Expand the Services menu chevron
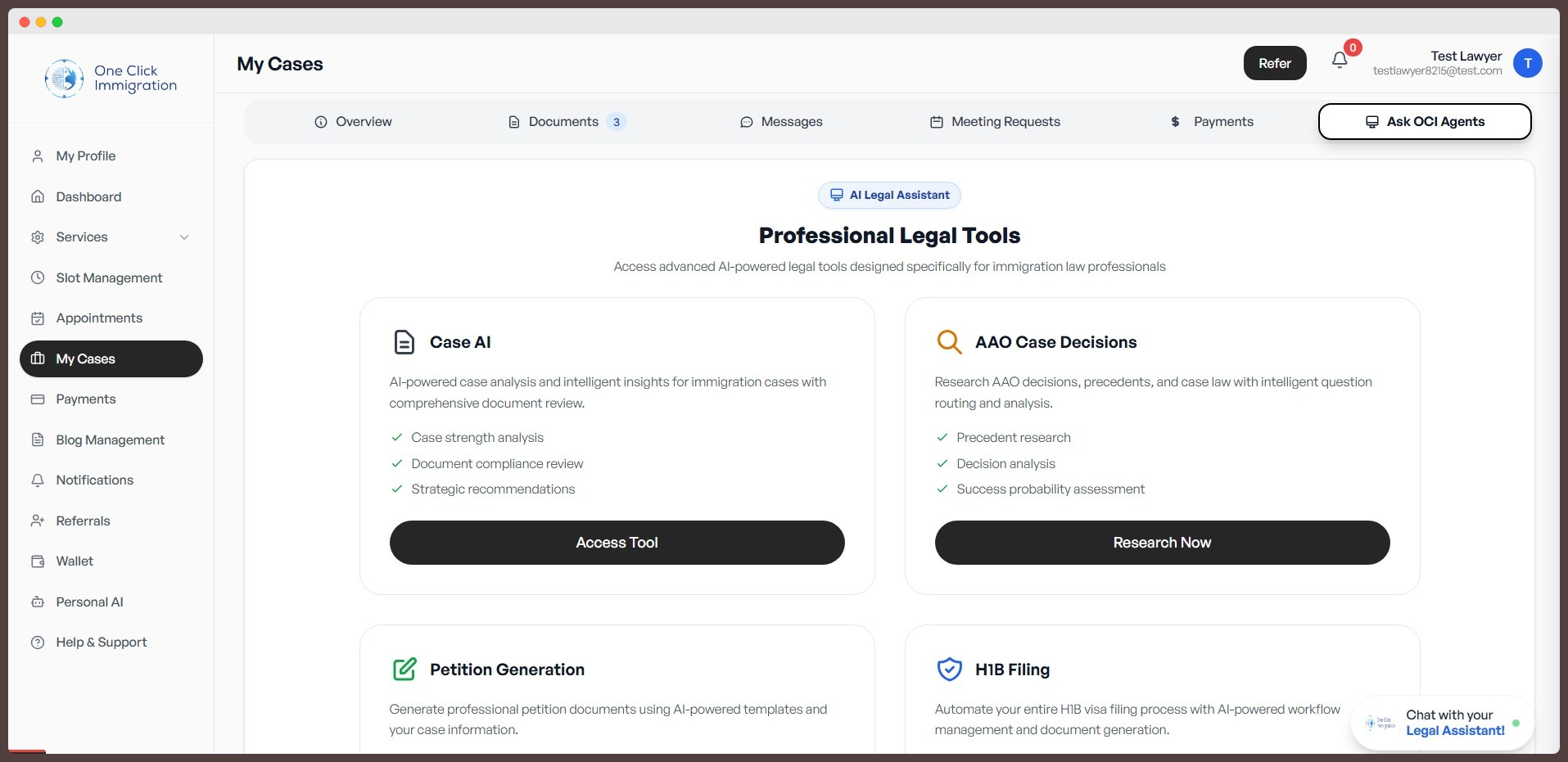Image resolution: width=1568 pixels, height=762 pixels. (184, 237)
